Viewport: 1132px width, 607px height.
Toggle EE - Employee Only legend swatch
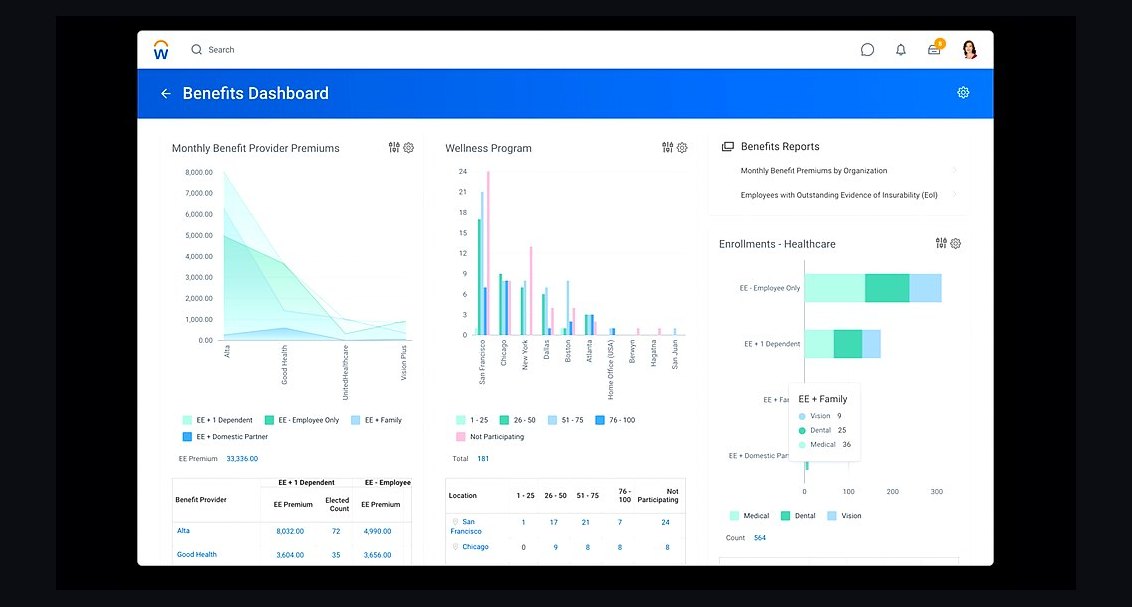point(269,420)
